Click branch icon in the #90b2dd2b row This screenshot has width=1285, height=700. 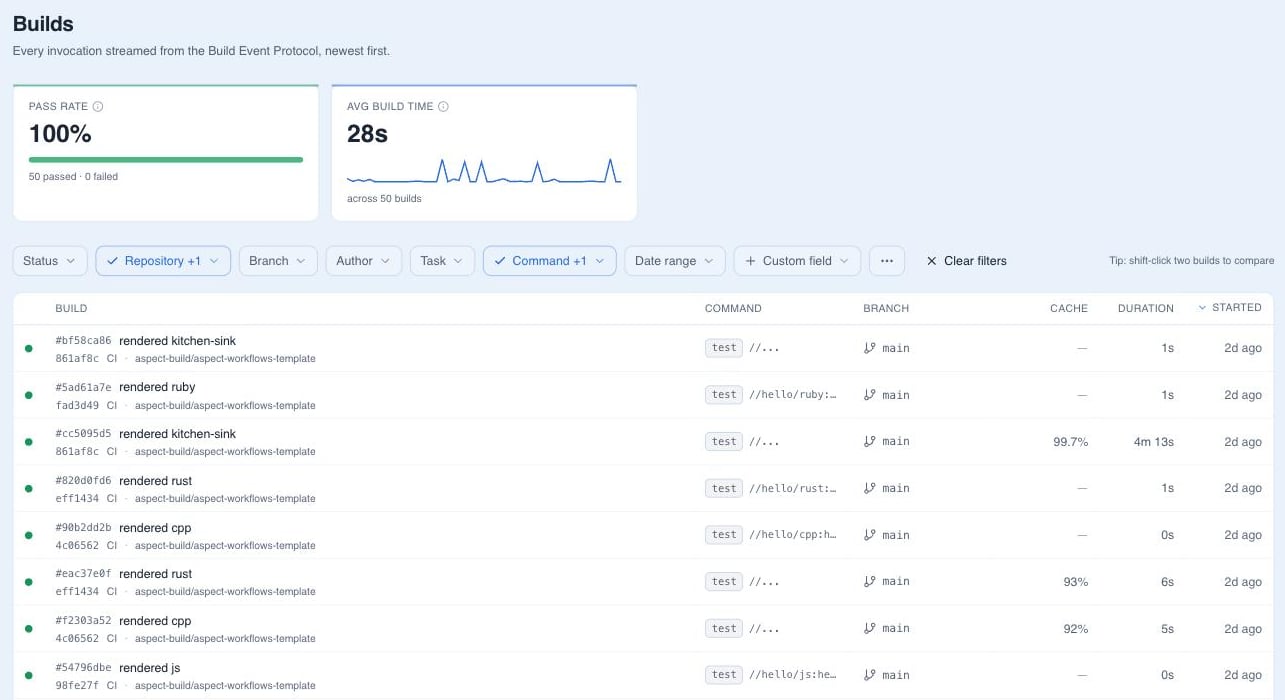(x=869, y=535)
